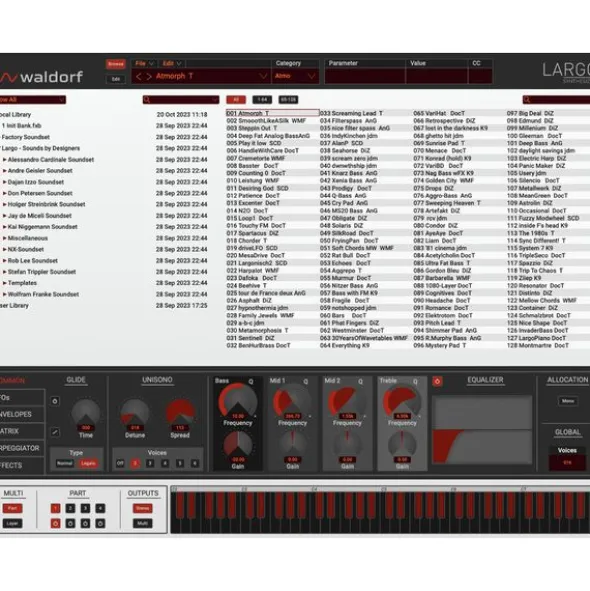Click the Edit view button below Browse
This screenshot has width=590, height=591.
pyautogui.click(x=115, y=79)
